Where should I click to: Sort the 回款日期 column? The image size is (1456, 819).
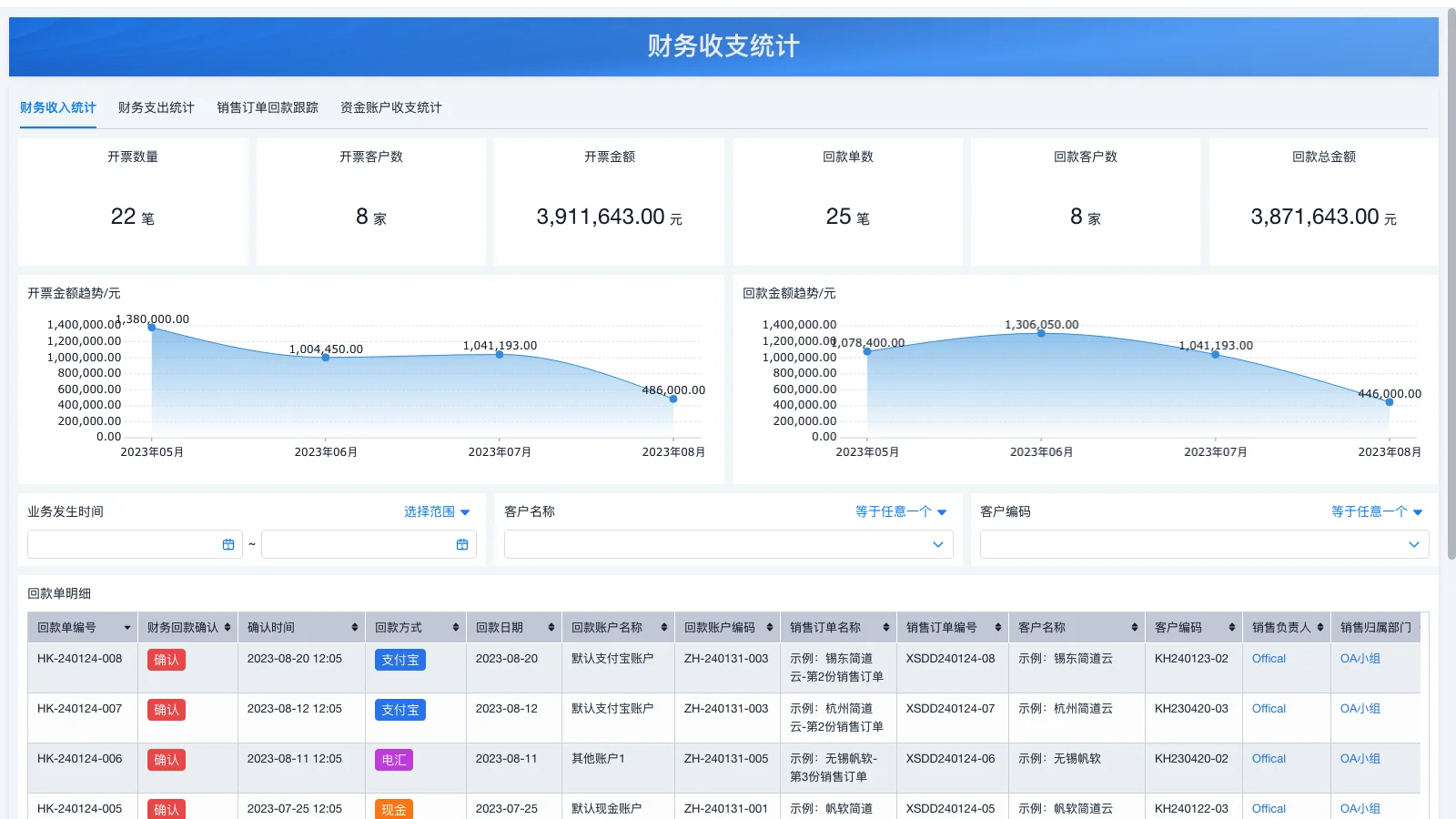(x=551, y=627)
